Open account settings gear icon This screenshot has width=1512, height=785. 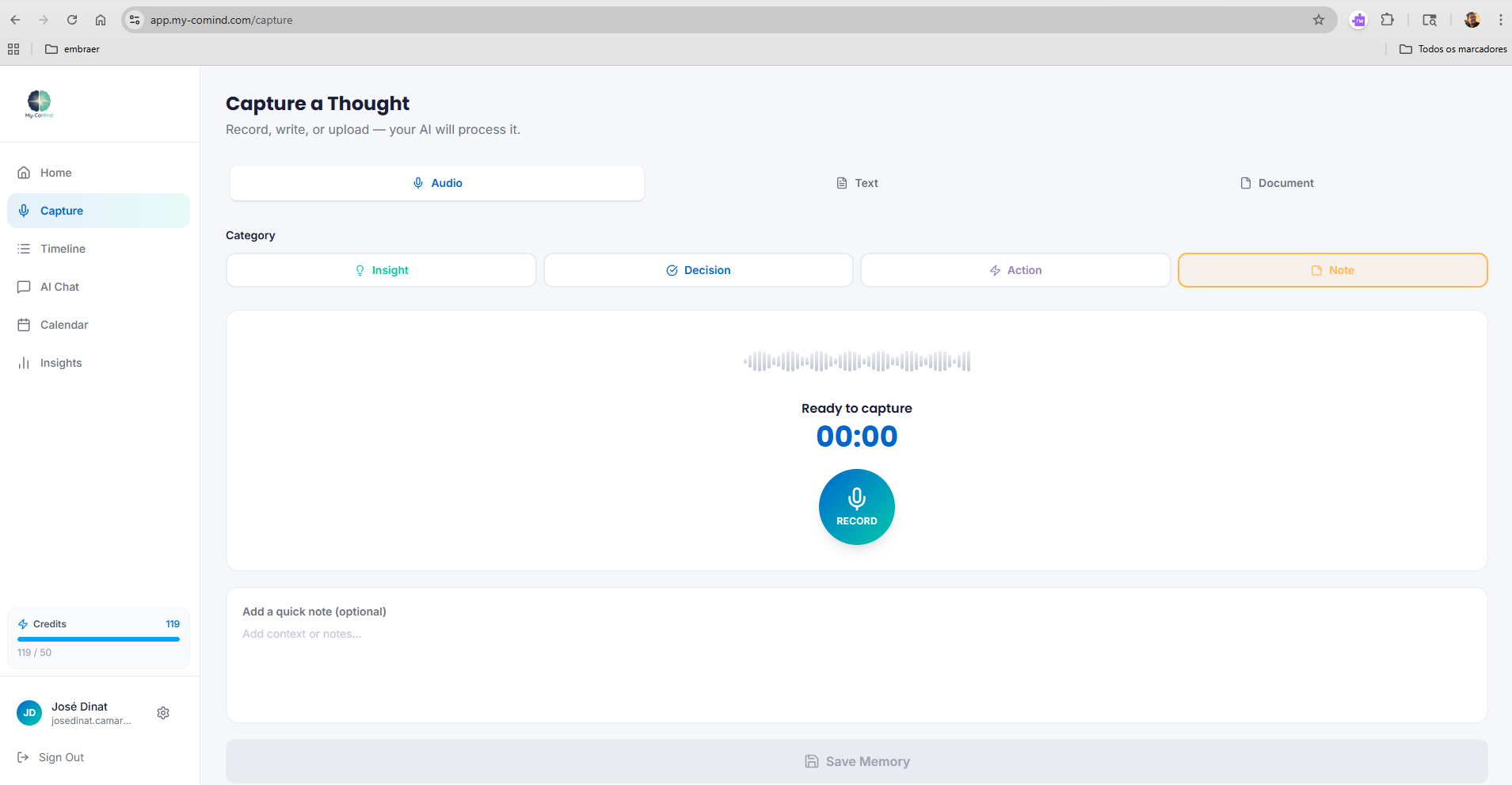coord(163,713)
